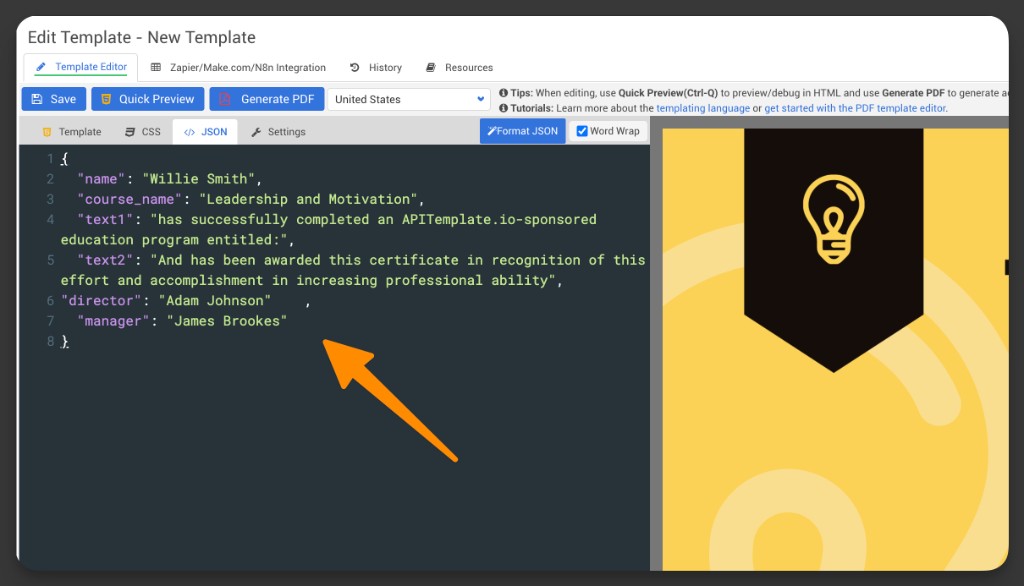Click the Format JSON button

pyautogui.click(x=522, y=130)
